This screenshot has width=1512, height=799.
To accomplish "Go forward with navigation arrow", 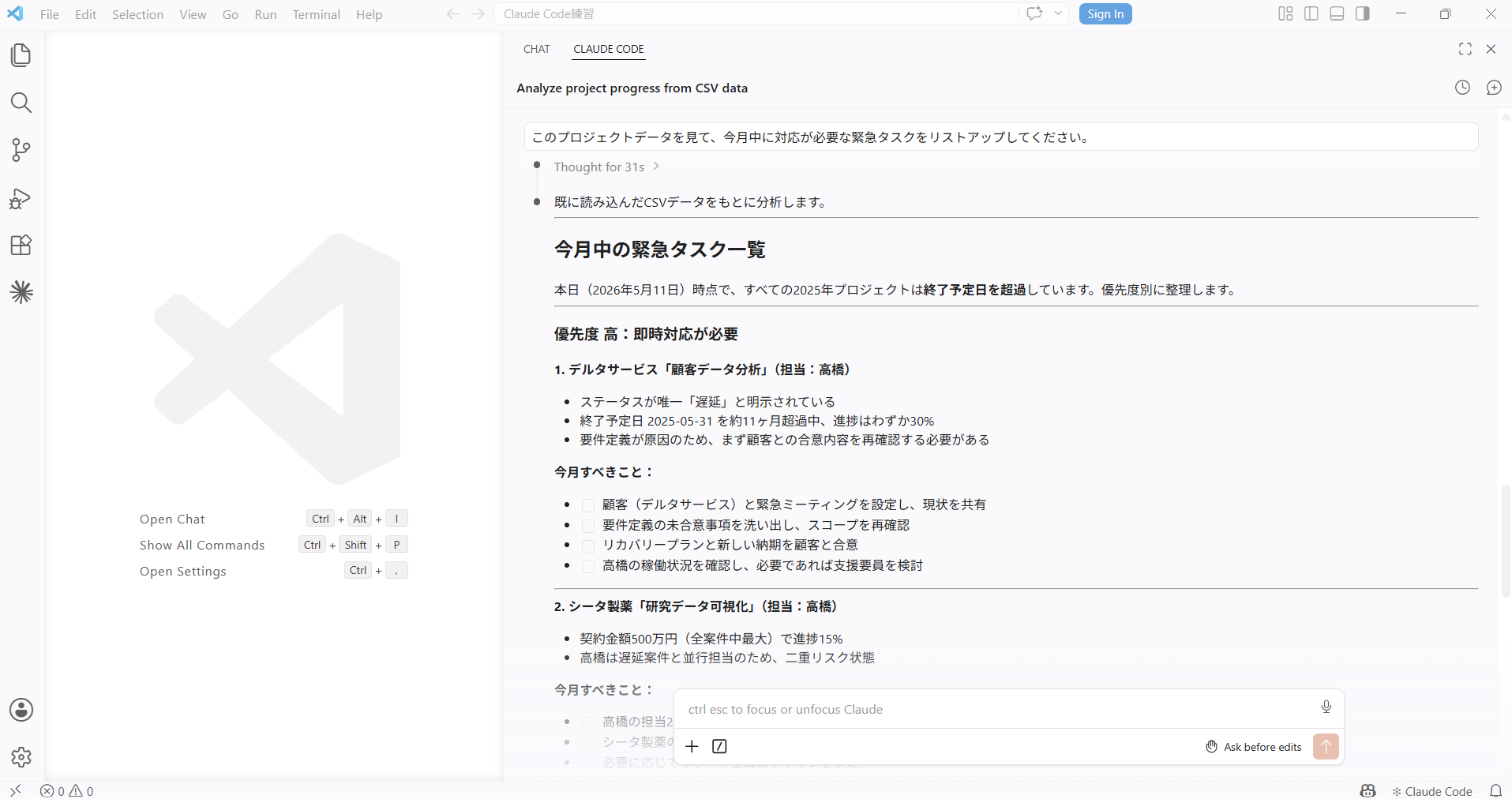I will tap(478, 14).
